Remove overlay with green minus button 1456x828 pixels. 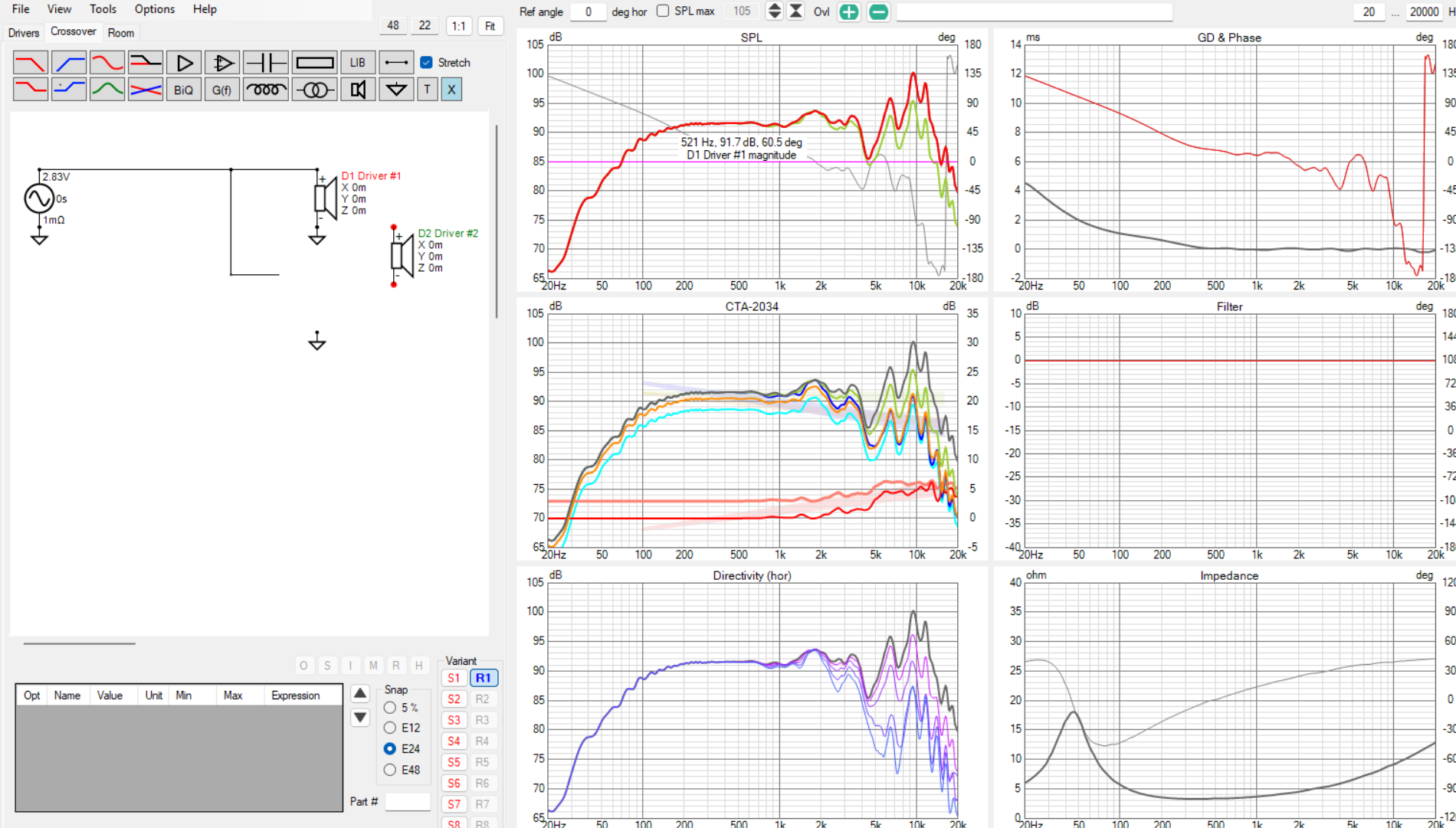(x=879, y=11)
